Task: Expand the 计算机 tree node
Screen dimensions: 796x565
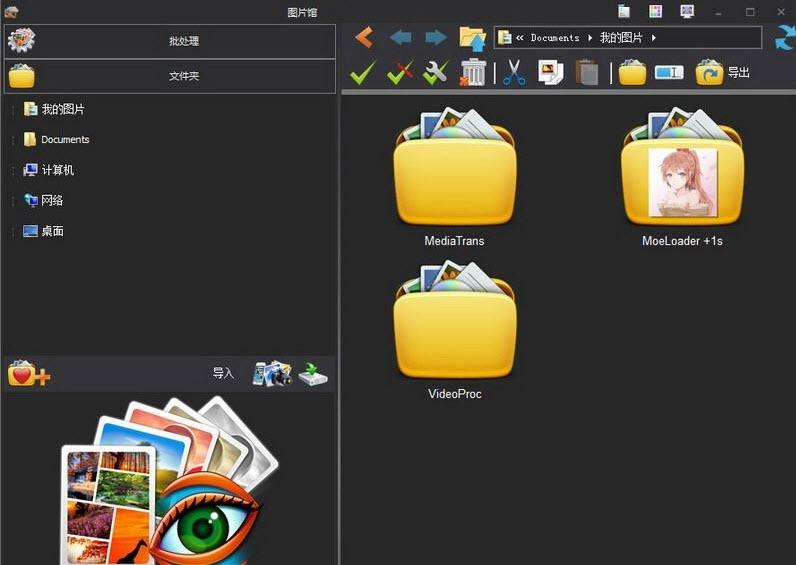Action: 13,171
